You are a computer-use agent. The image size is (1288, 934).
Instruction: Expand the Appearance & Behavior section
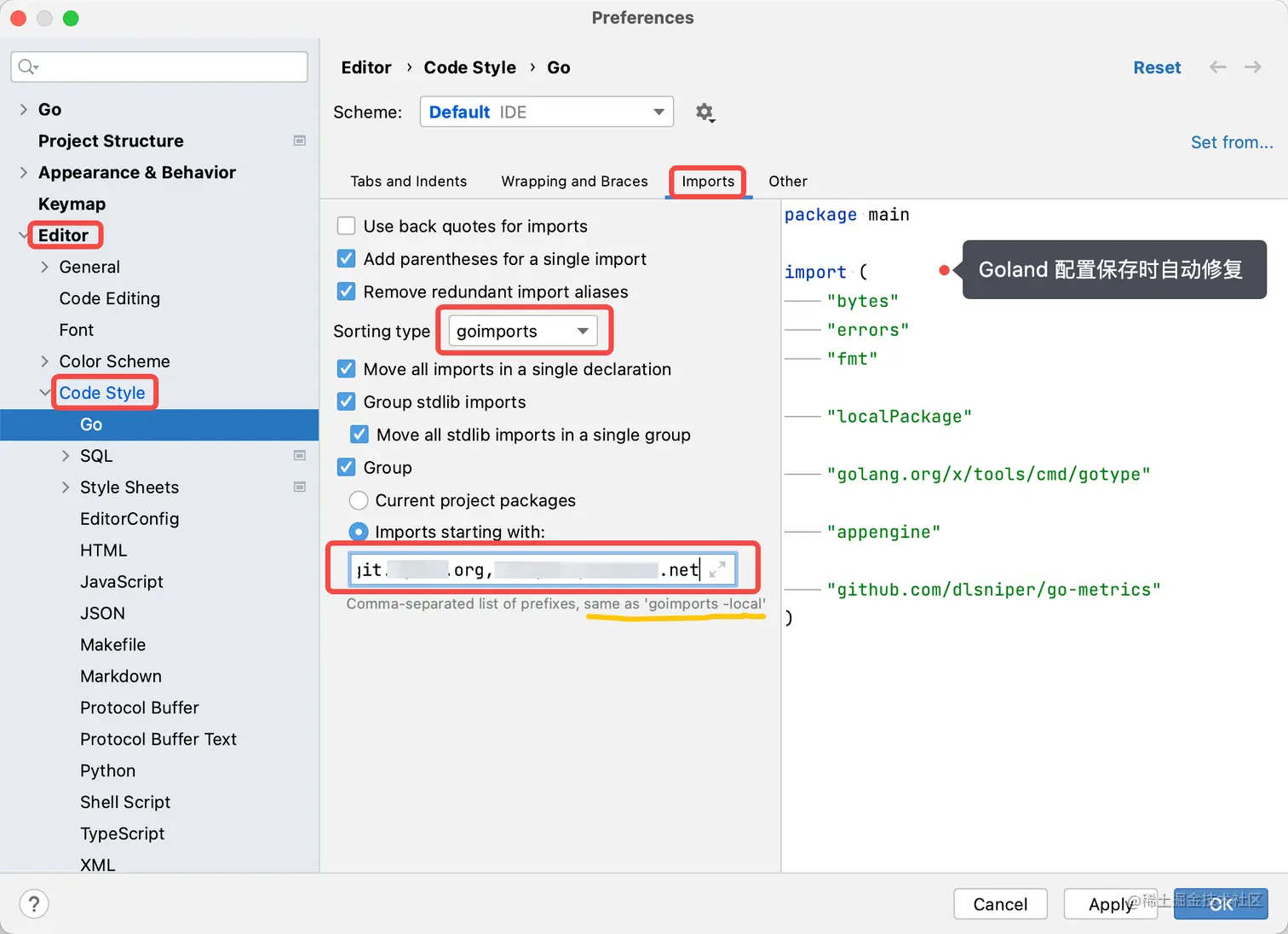pyautogui.click(x=23, y=172)
